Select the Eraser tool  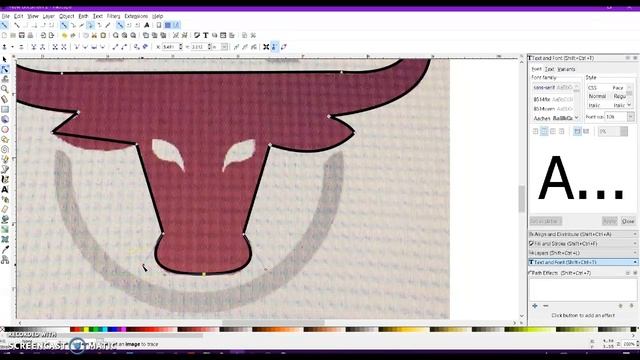click(5, 209)
